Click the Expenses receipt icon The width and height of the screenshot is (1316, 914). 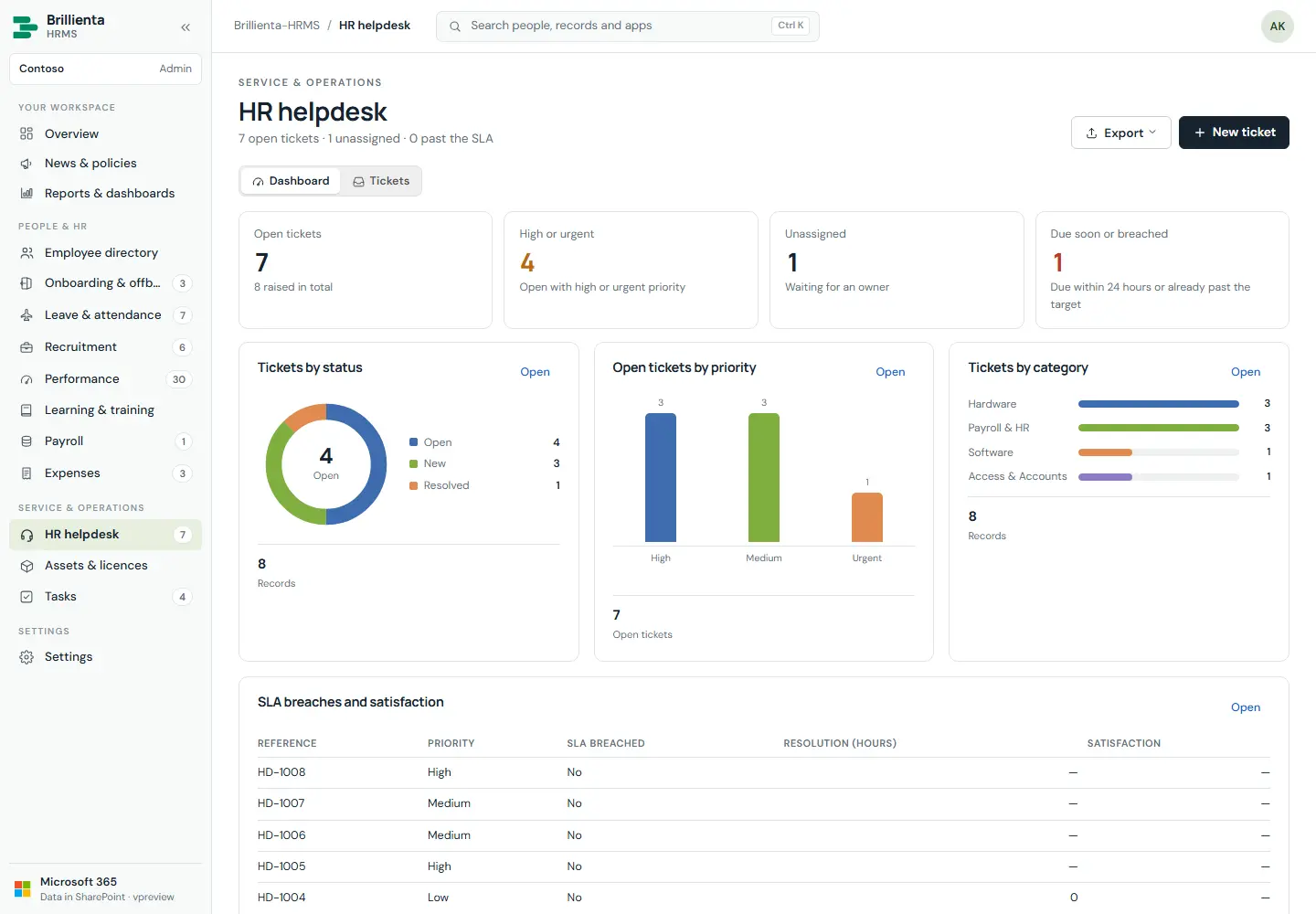click(x=27, y=473)
